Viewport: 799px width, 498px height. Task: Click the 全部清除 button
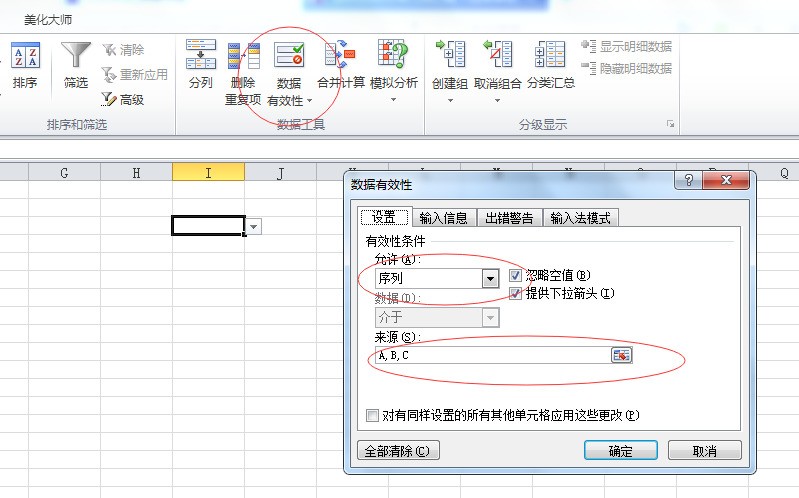[397, 451]
